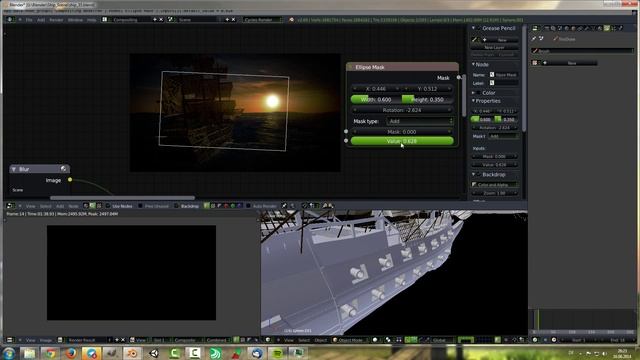Screen dimensions: 640x360
Task: Click the Blur node Image output socket
Action: [70, 180]
